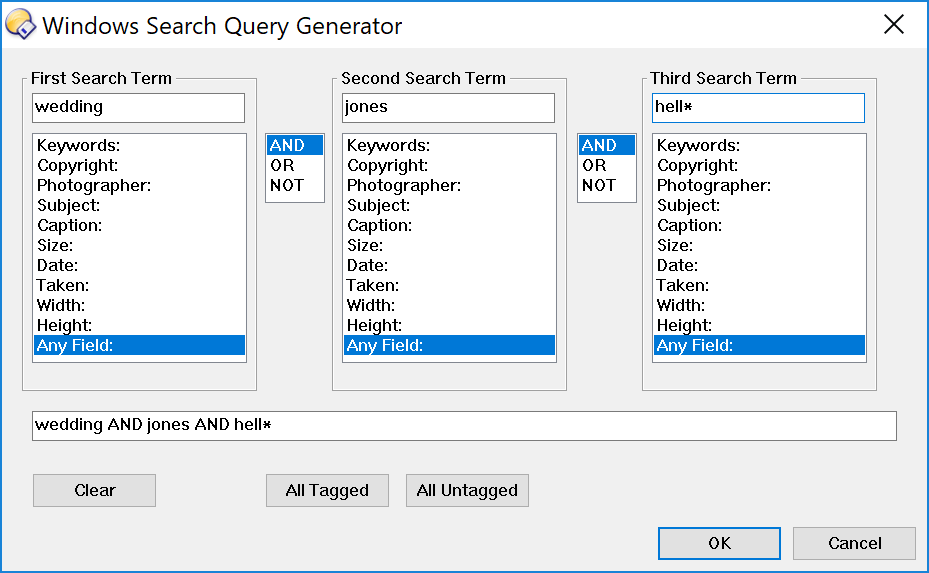Close the Query Generator window

tap(893, 24)
